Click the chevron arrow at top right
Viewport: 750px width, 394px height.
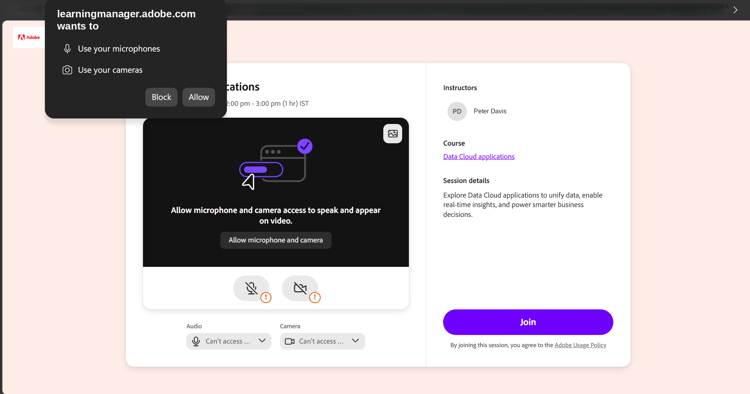(x=735, y=10)
